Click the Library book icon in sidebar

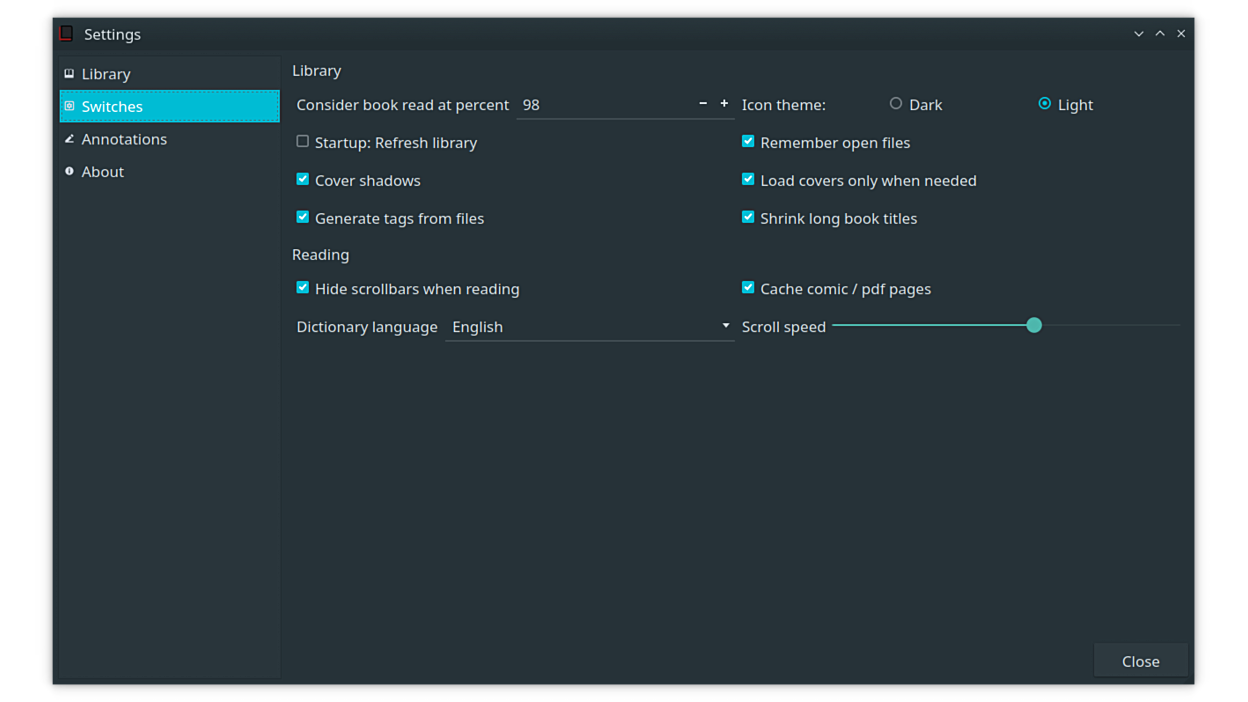pyautogui.click(x=69, y=74)
